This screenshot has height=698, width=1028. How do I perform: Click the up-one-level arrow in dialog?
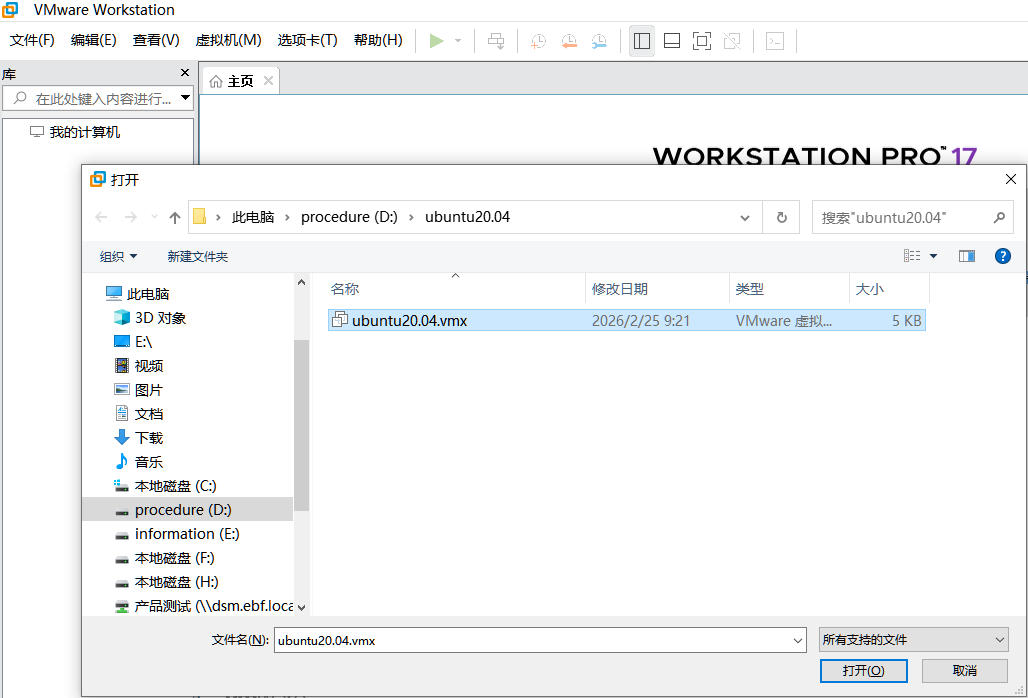(175, 217)
